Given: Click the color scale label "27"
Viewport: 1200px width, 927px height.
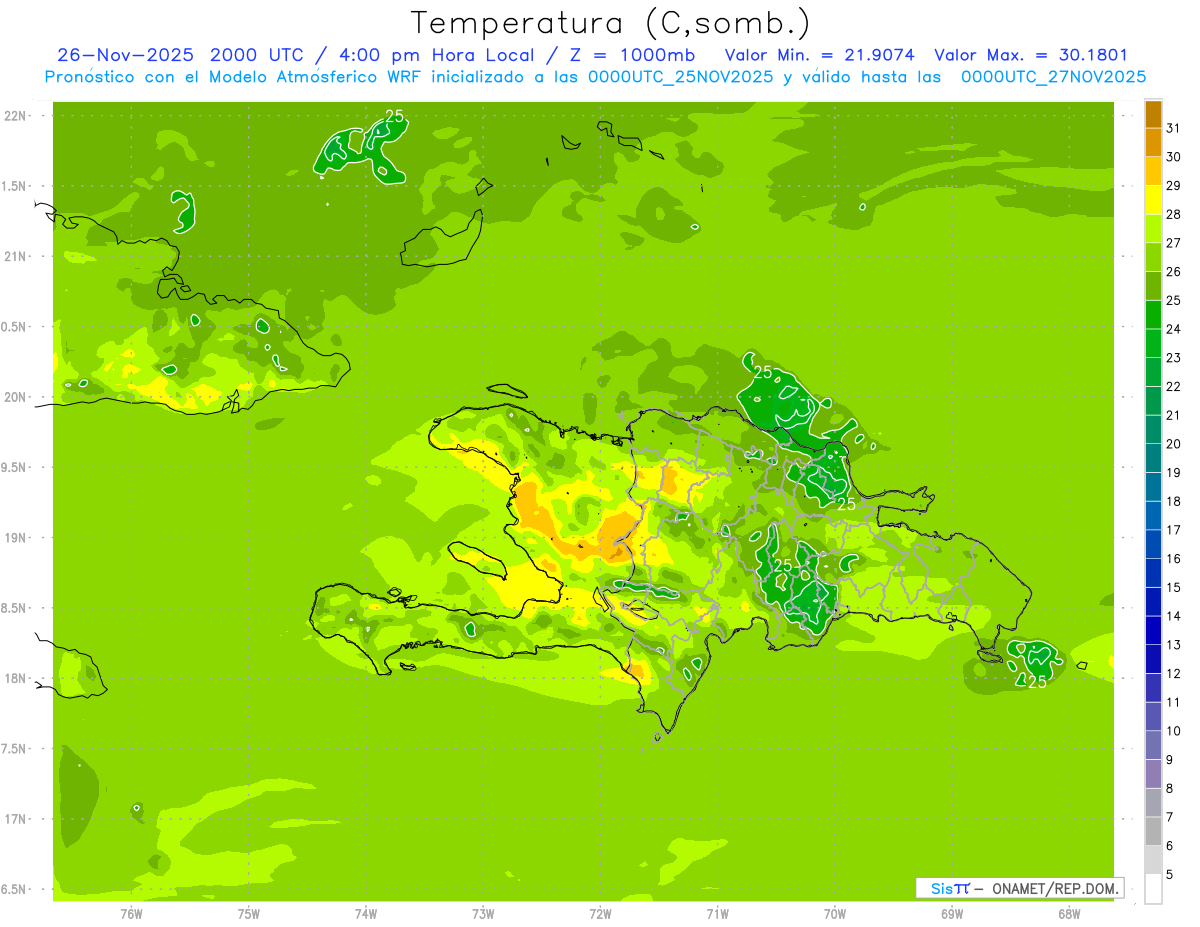Looking at the screenshot, I should (x=1174, y=242).
